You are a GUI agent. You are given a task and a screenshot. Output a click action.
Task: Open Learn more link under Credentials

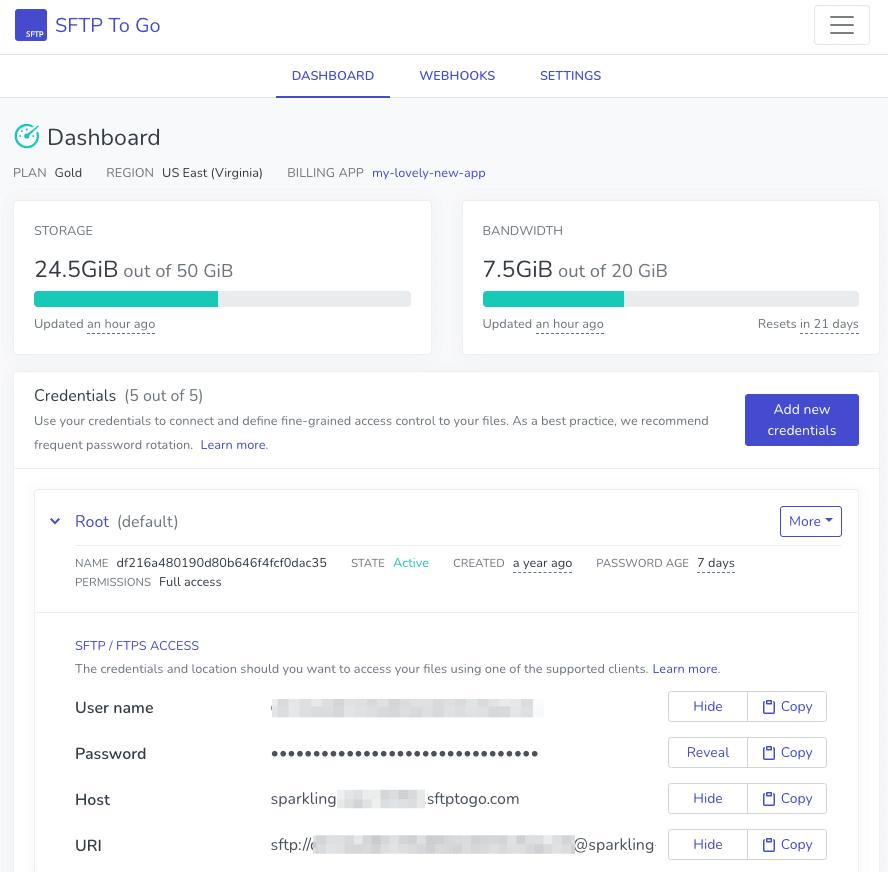click(233, 445)
